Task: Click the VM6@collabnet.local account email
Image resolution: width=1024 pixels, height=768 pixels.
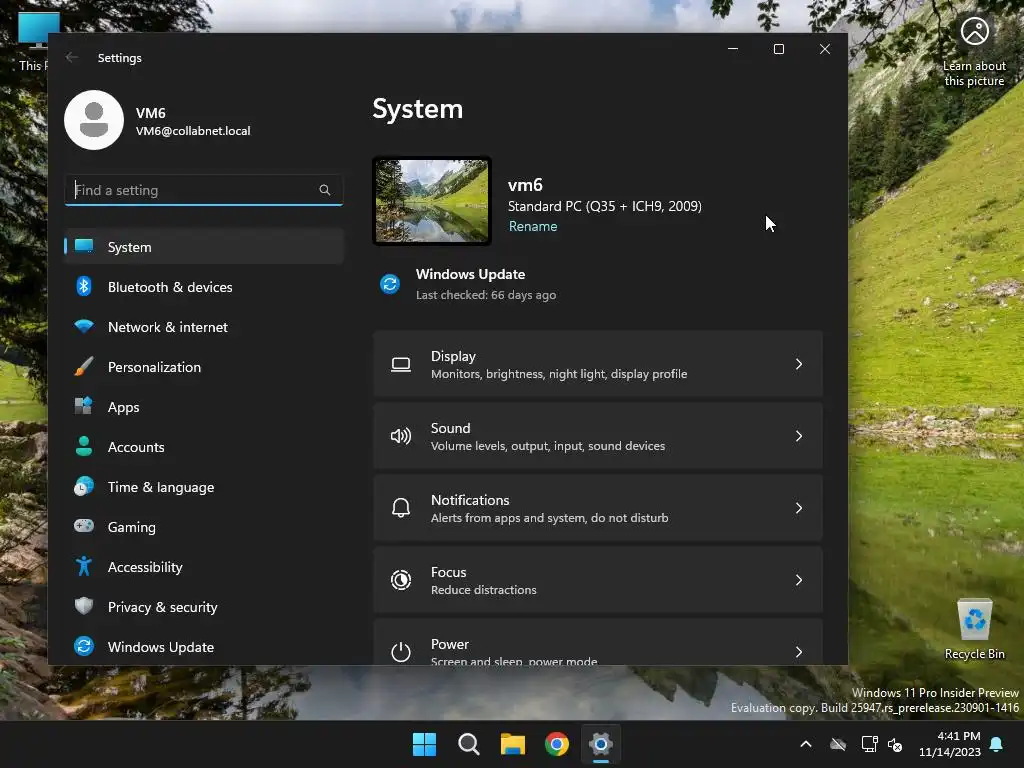Action: 193,131
